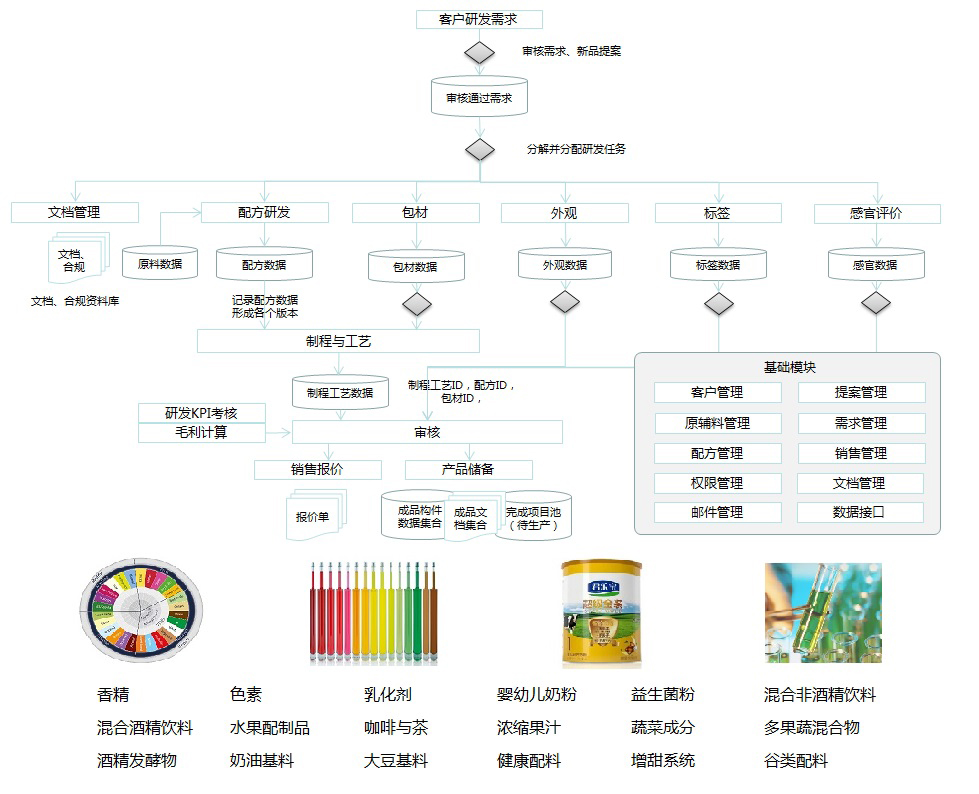
Task: Click the 文档、合规 document stack icon
Action: point(79,257)
